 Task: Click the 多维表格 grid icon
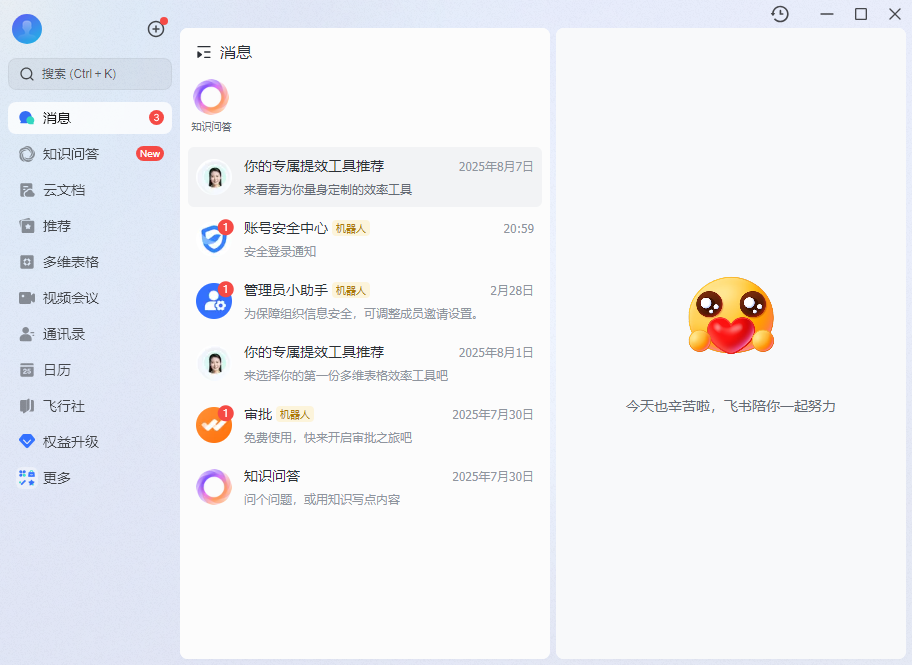click(27, 262)
